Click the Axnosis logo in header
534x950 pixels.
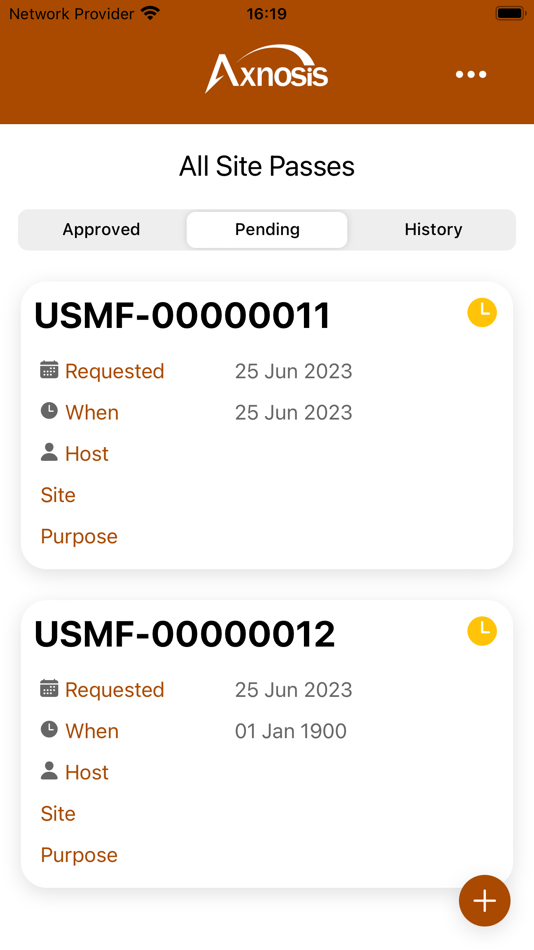click(267, 68)
